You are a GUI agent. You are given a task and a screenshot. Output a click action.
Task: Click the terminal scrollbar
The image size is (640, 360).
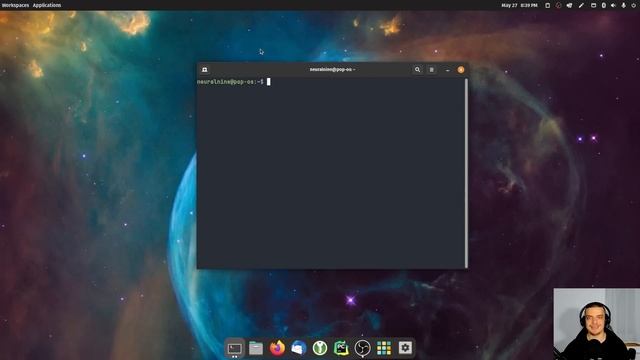(x=466, y=173)
